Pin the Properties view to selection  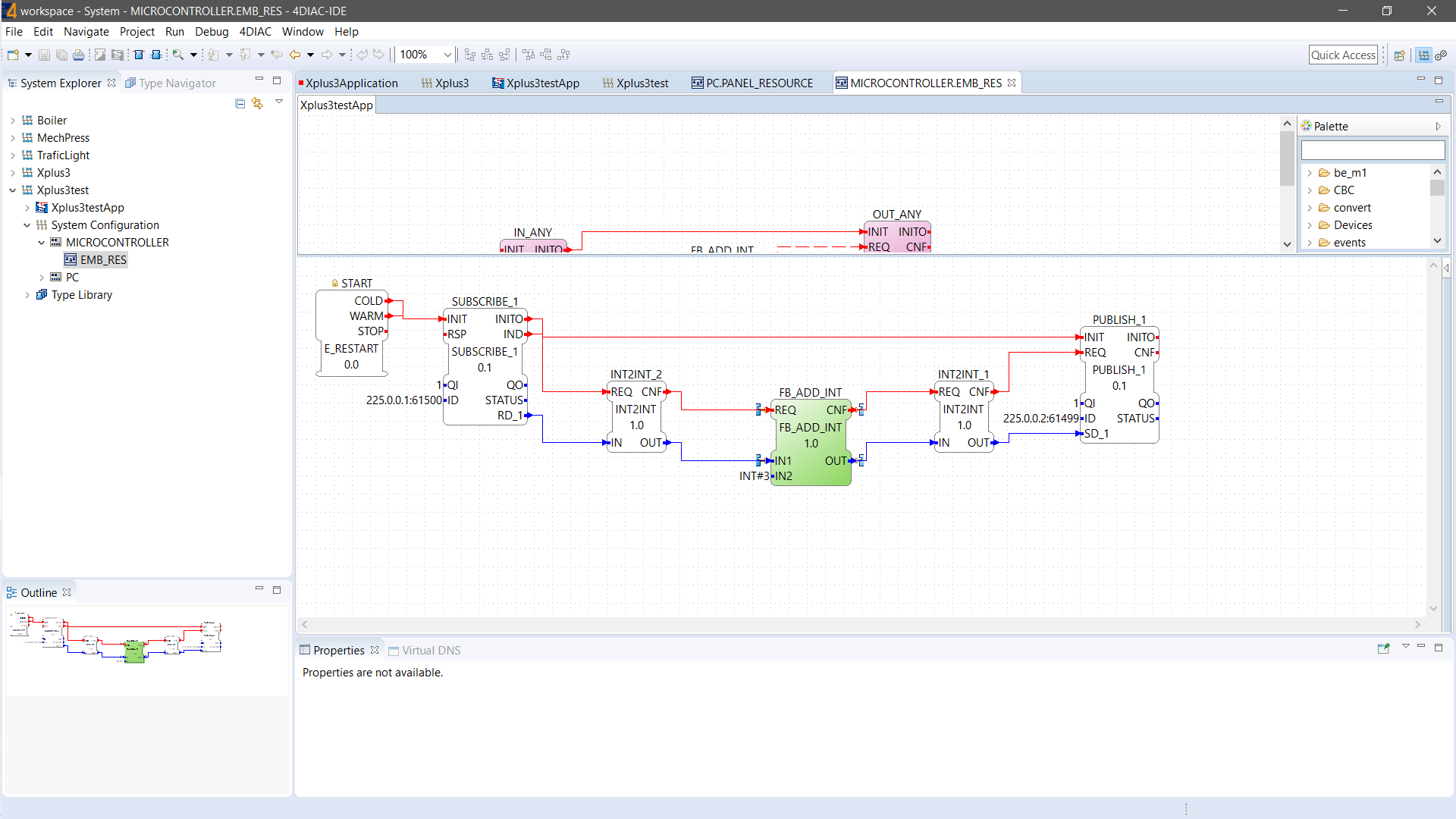click(1383, 648)
